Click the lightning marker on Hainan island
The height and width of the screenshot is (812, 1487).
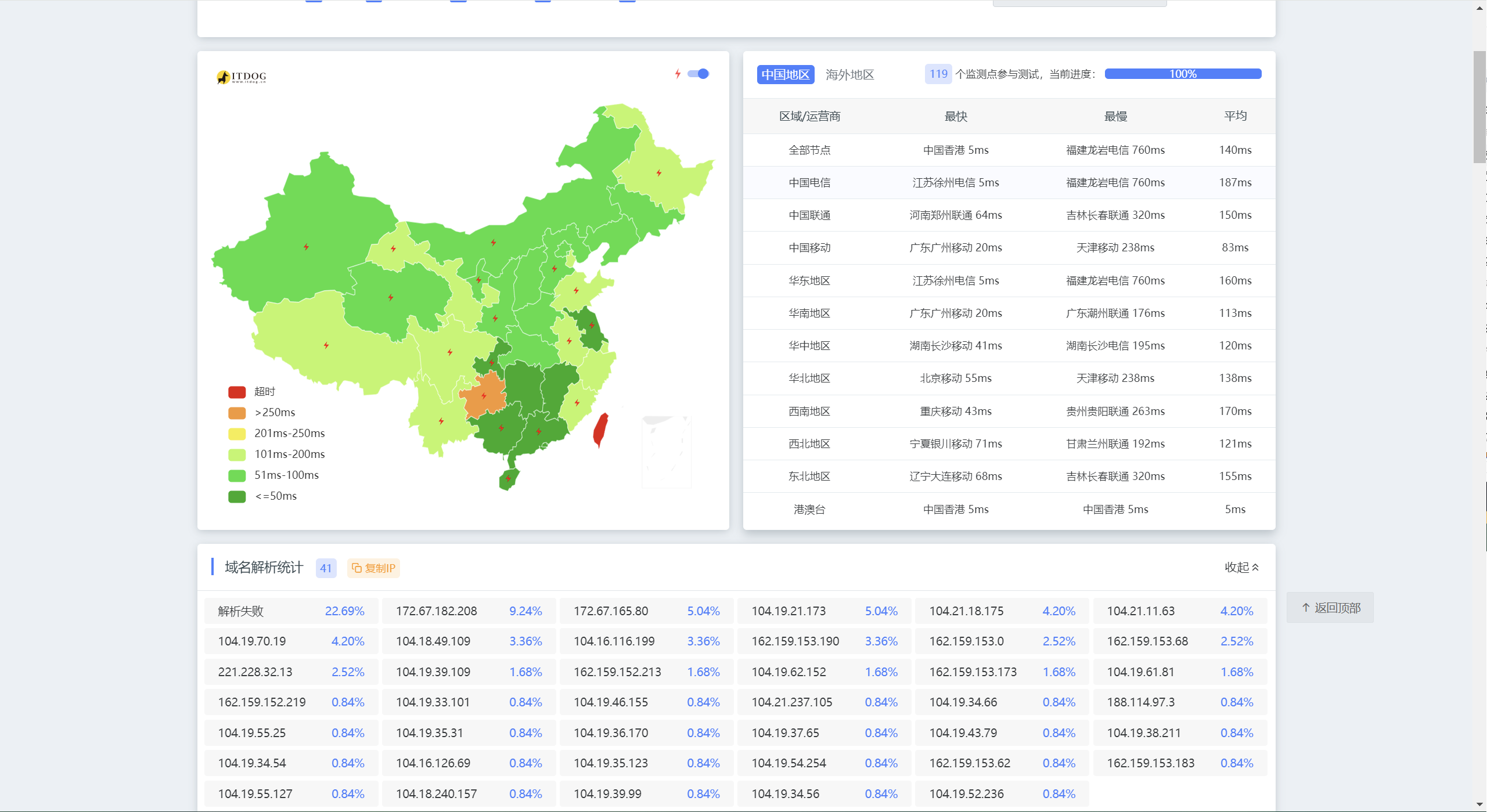pyautogui.click(x=508, y=479)
